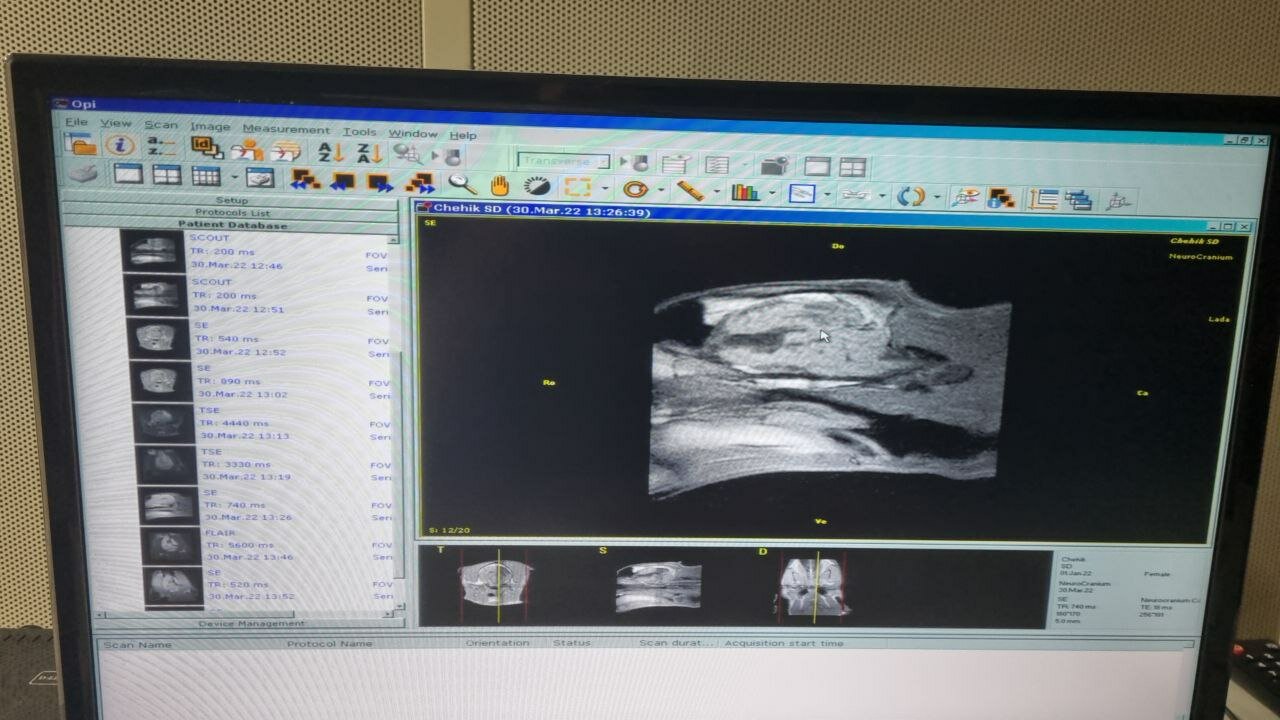This screenshot has height=720, width=1280.
Task: Click the 3D axes icon at toolbar end
Action: [1117, 201]
